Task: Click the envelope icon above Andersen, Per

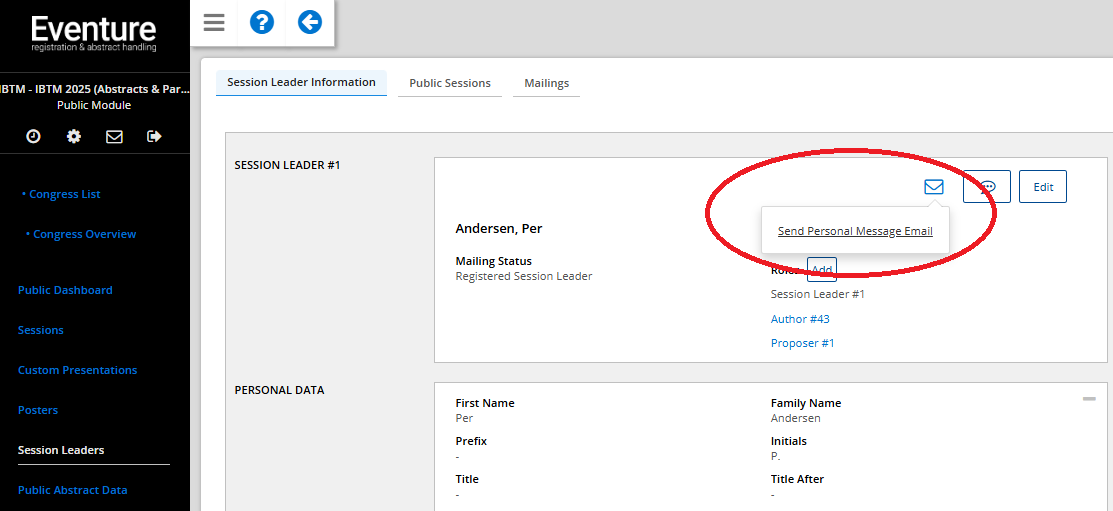Action: pos(934,187)
